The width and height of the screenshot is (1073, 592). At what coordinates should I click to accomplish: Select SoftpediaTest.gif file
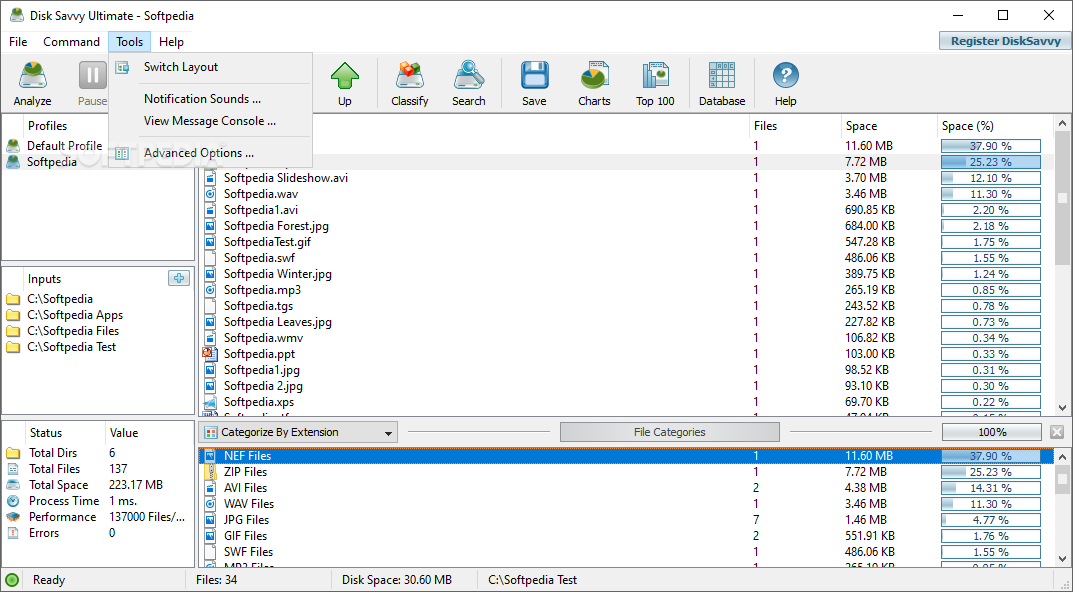point(268,242)
